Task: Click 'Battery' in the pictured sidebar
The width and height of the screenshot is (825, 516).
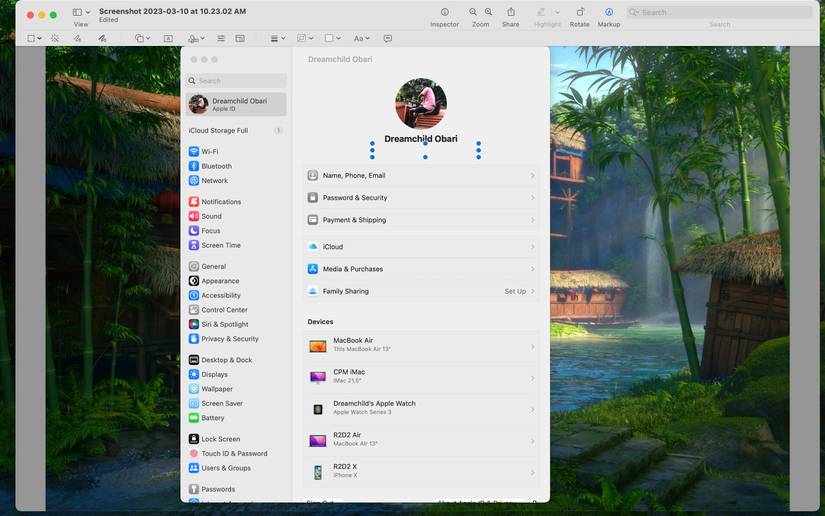Action: [x=213, y=418]
